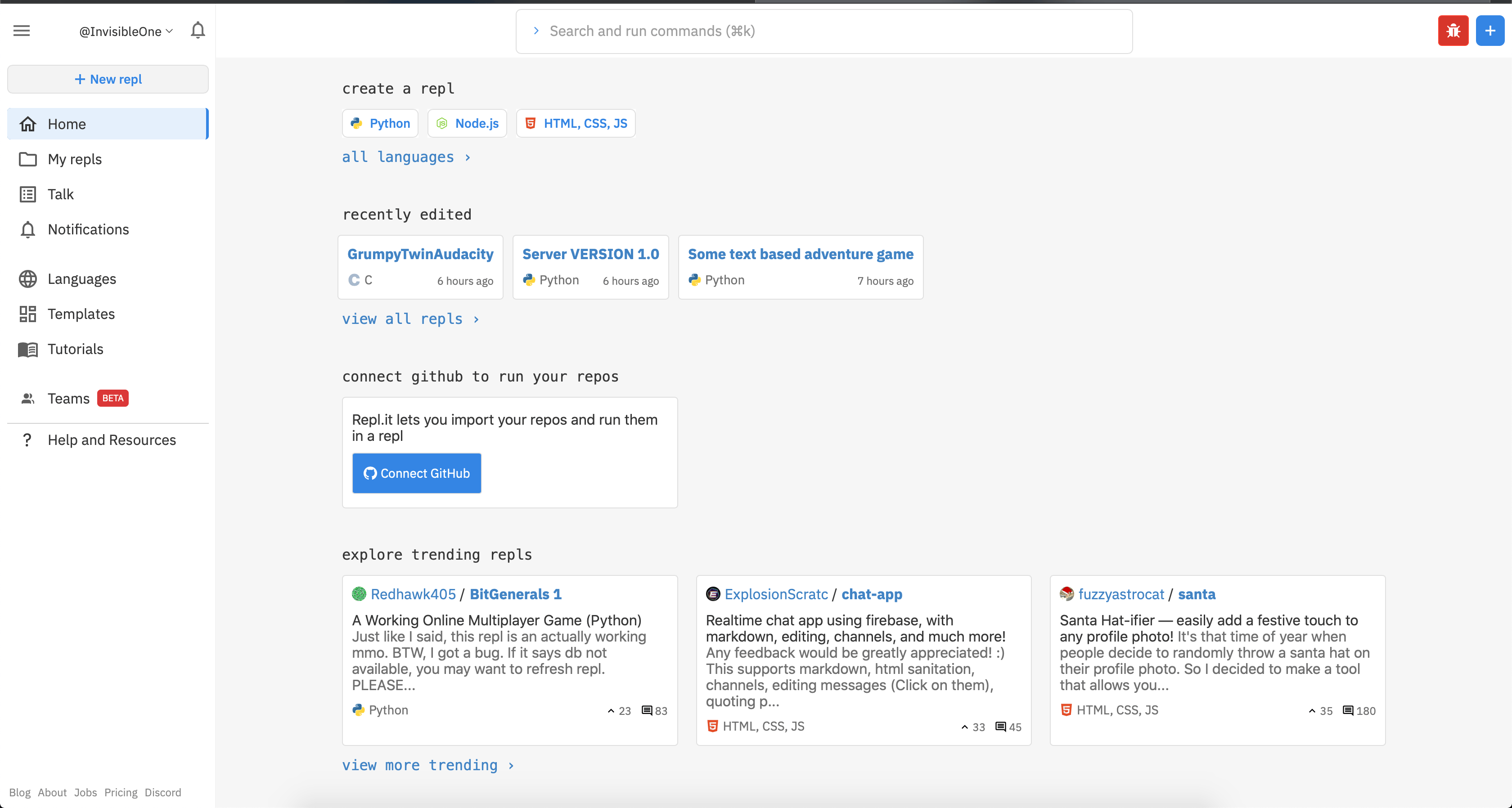Open Talk in the sidebar
The height and width of the screenshot is (808, 1512).
tap(108, 194)
